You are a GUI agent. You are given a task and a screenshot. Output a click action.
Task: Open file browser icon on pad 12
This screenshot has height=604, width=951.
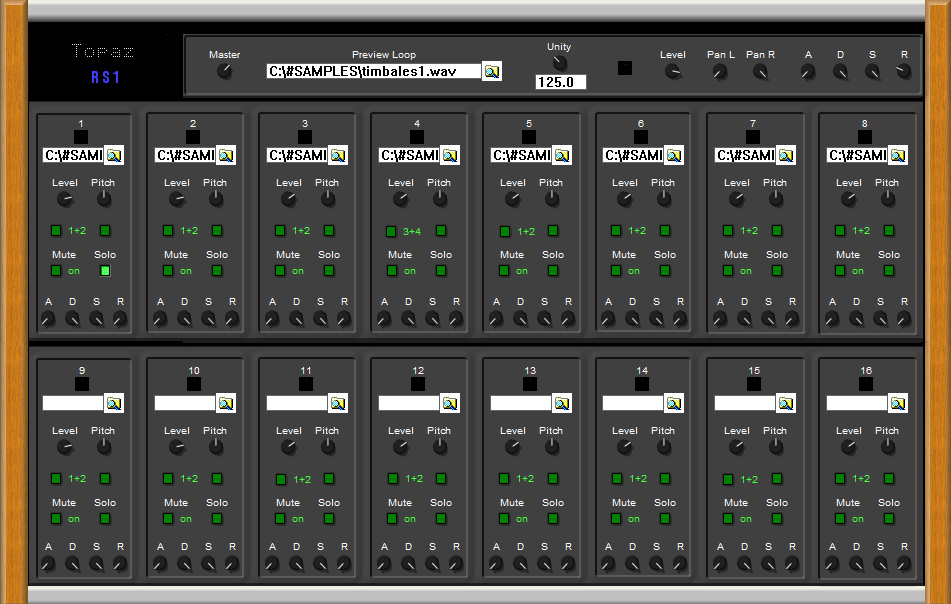tap(450, 403)
